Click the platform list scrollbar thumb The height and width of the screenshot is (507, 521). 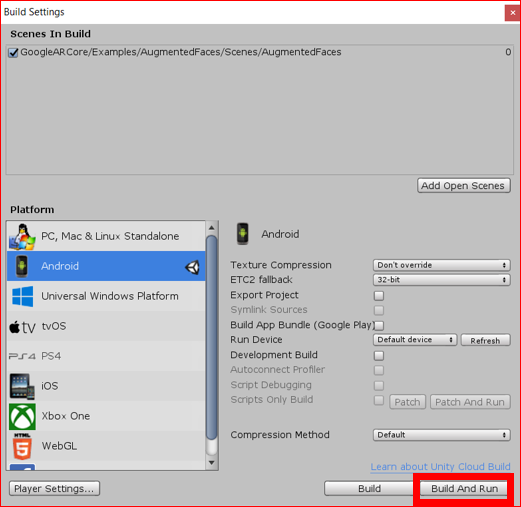click(x=211, y=337)
